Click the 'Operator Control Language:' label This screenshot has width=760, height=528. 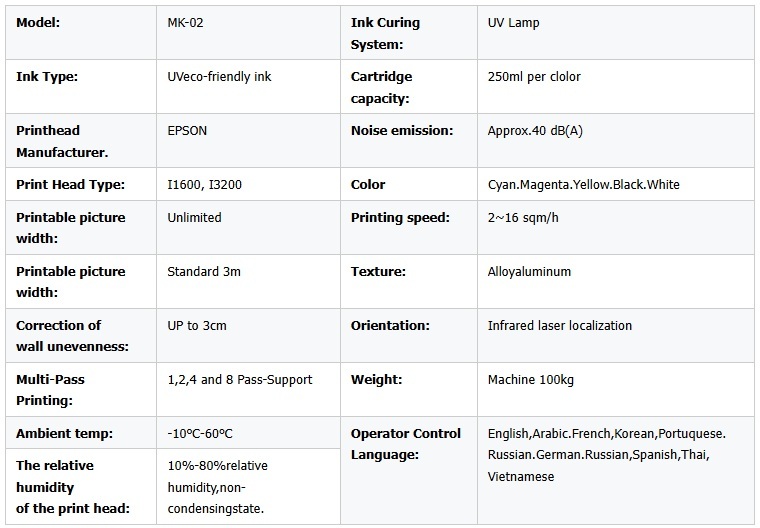click(406, 443)
